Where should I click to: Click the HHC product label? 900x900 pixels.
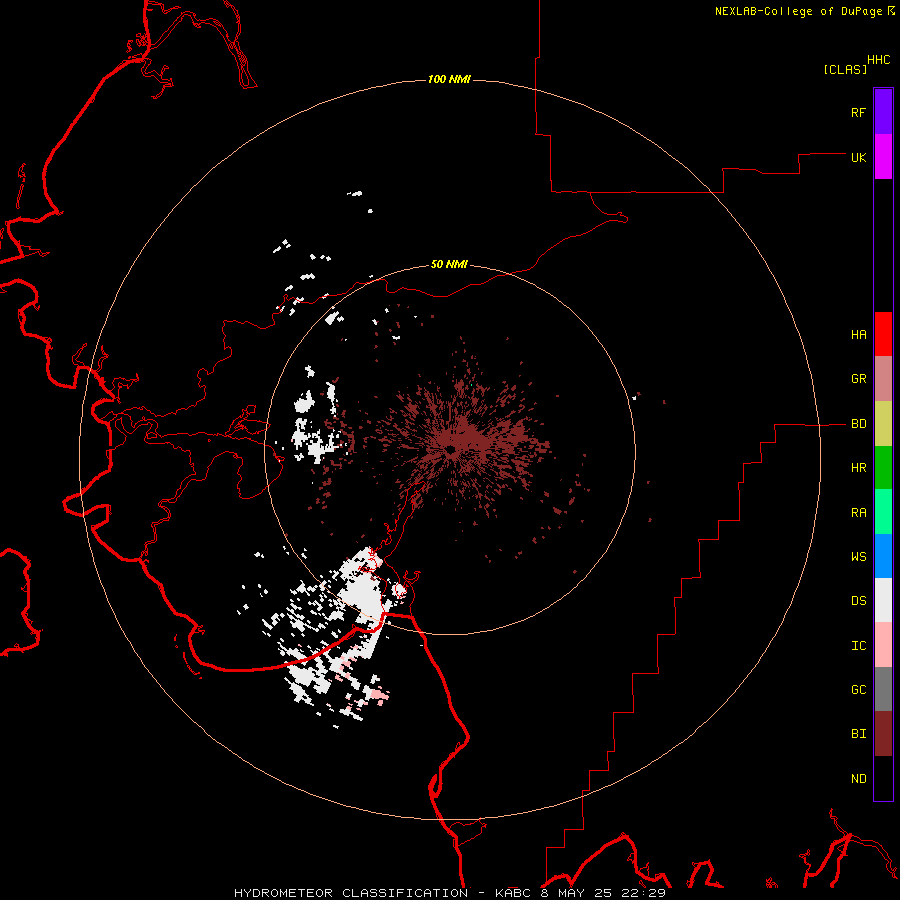click(x=878, y=60)
